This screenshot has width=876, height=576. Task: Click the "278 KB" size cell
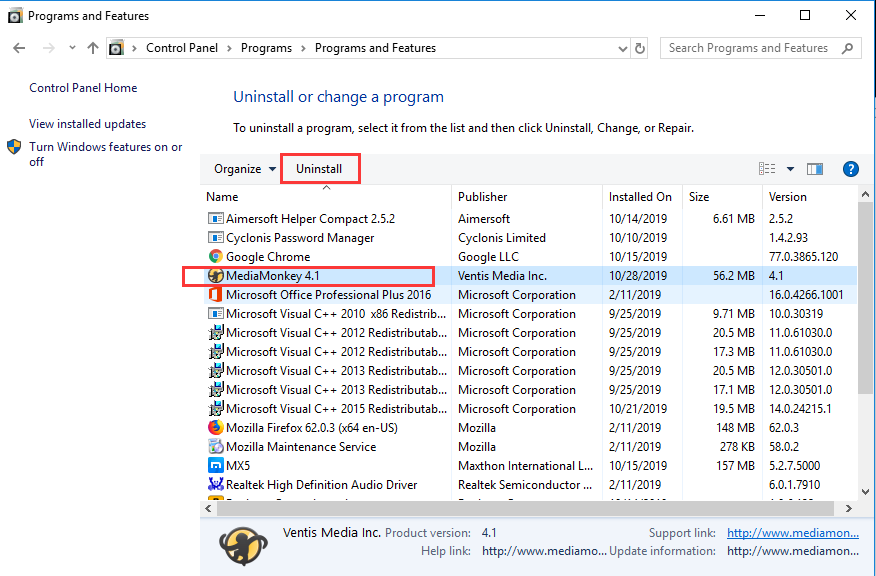[x=736, y=446]
